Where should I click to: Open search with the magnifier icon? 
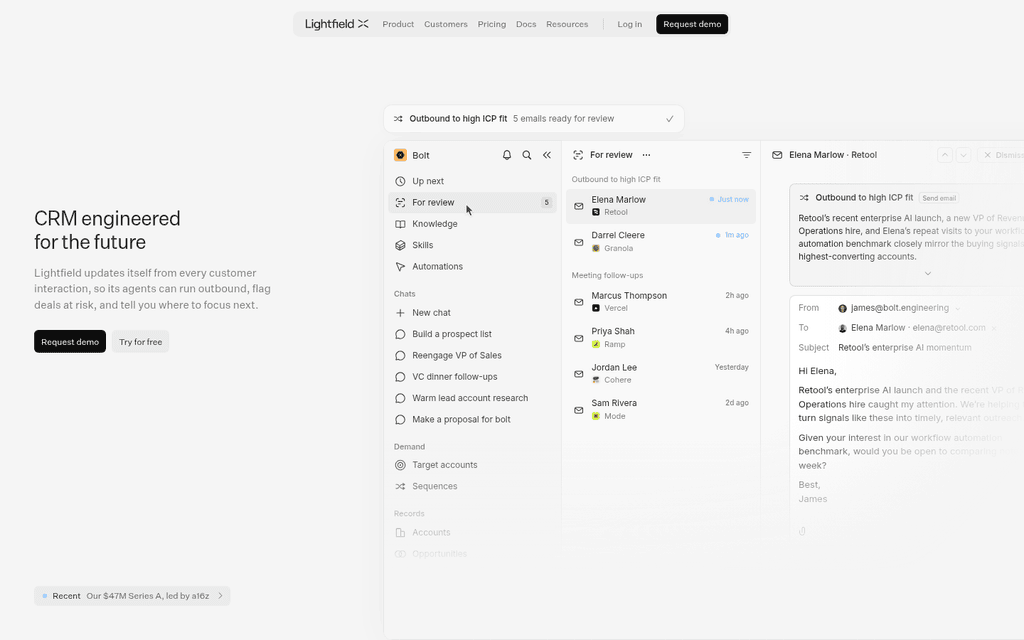point(526,155)
